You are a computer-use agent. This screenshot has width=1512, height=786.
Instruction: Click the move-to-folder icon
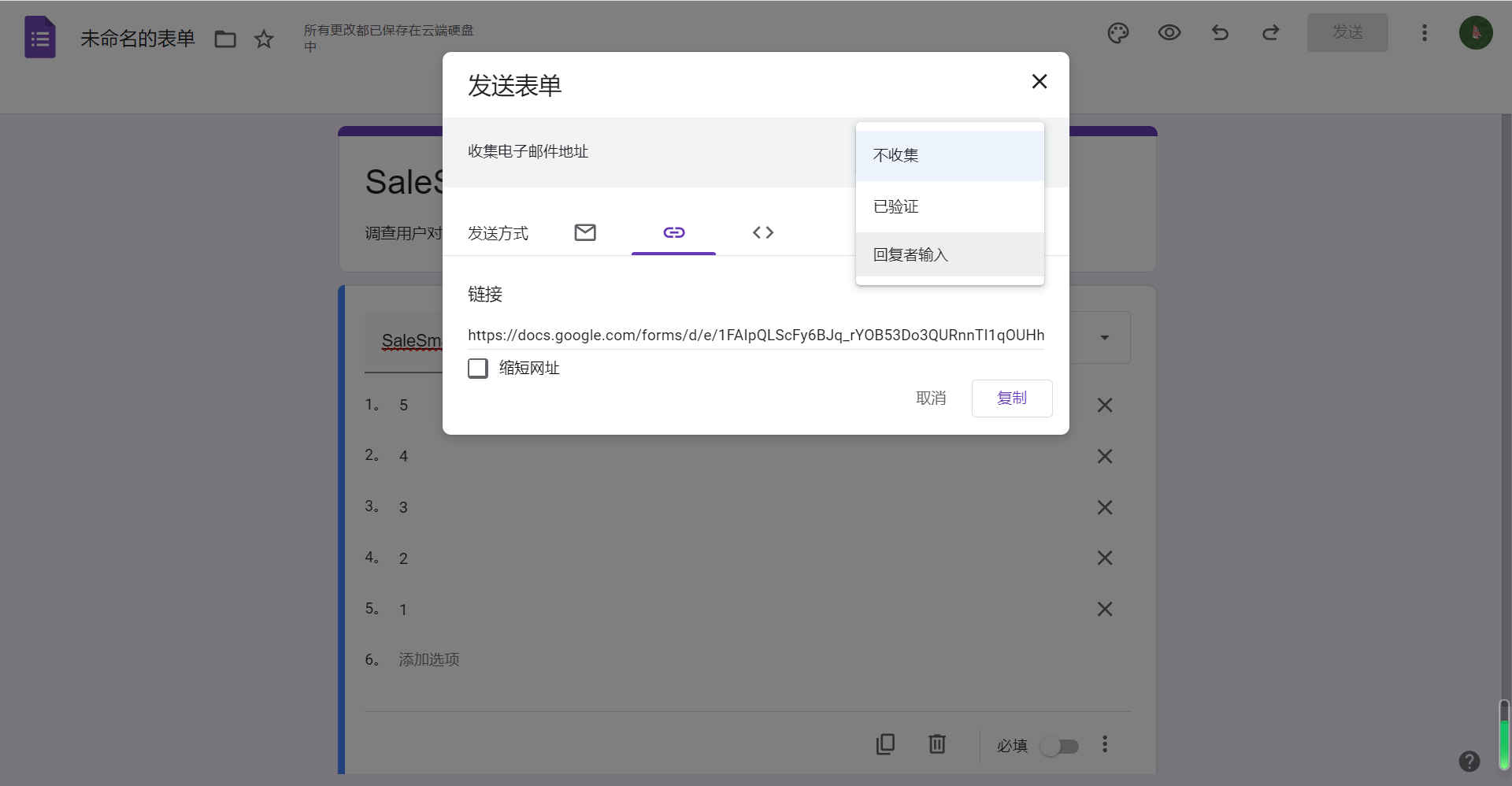225,39
